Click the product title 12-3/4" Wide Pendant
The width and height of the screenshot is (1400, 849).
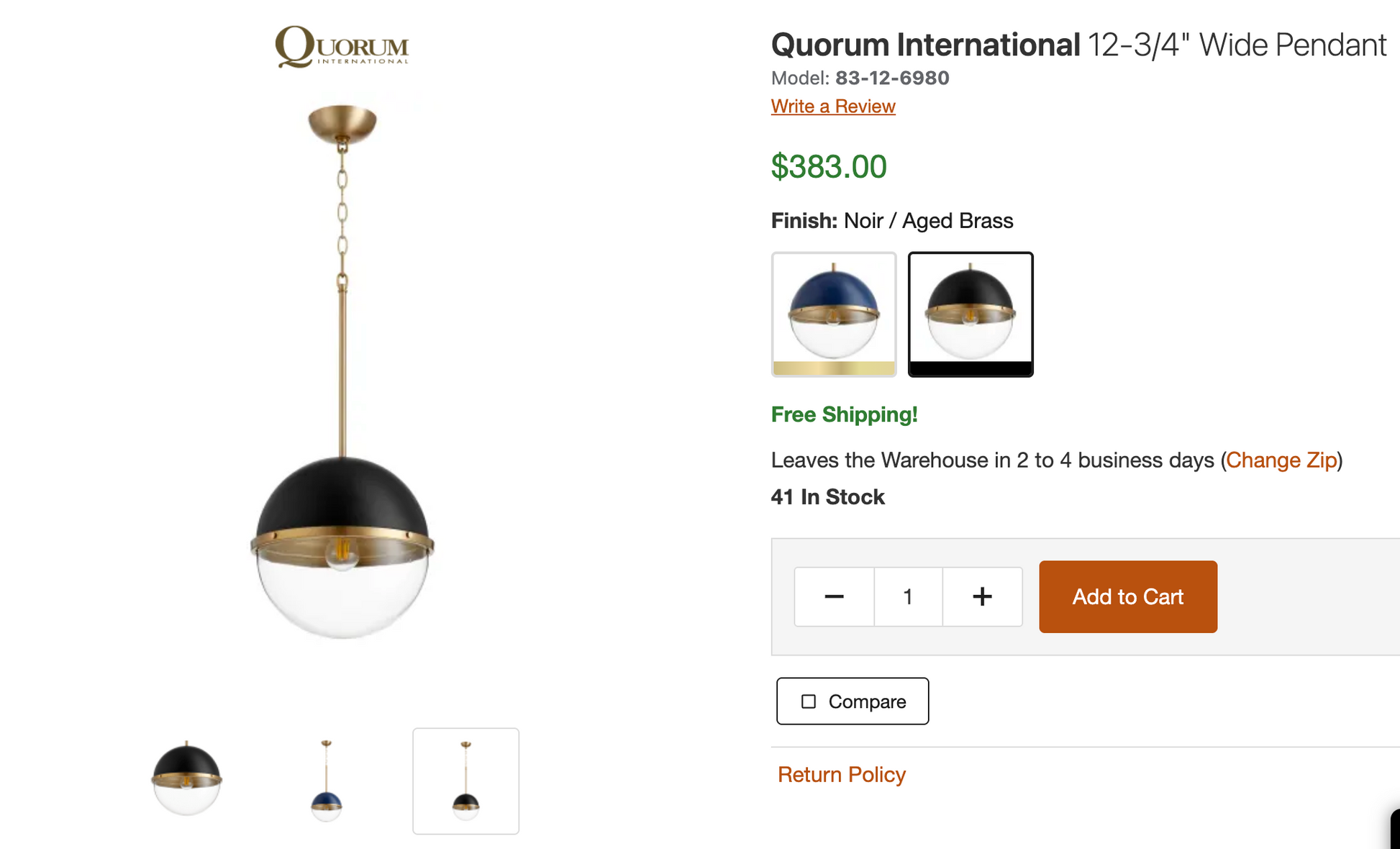(1236, 45)
